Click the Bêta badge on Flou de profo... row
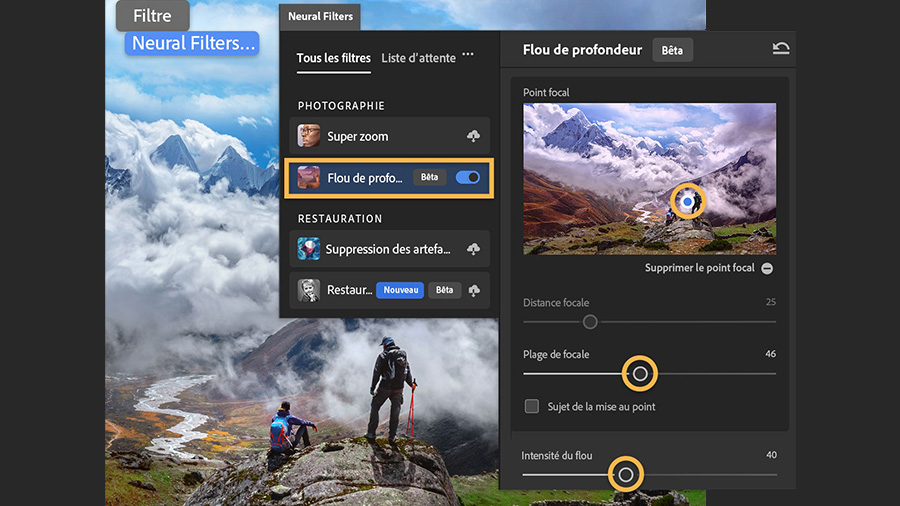Viewport: 900px width, 506px height. click(429, 177)
